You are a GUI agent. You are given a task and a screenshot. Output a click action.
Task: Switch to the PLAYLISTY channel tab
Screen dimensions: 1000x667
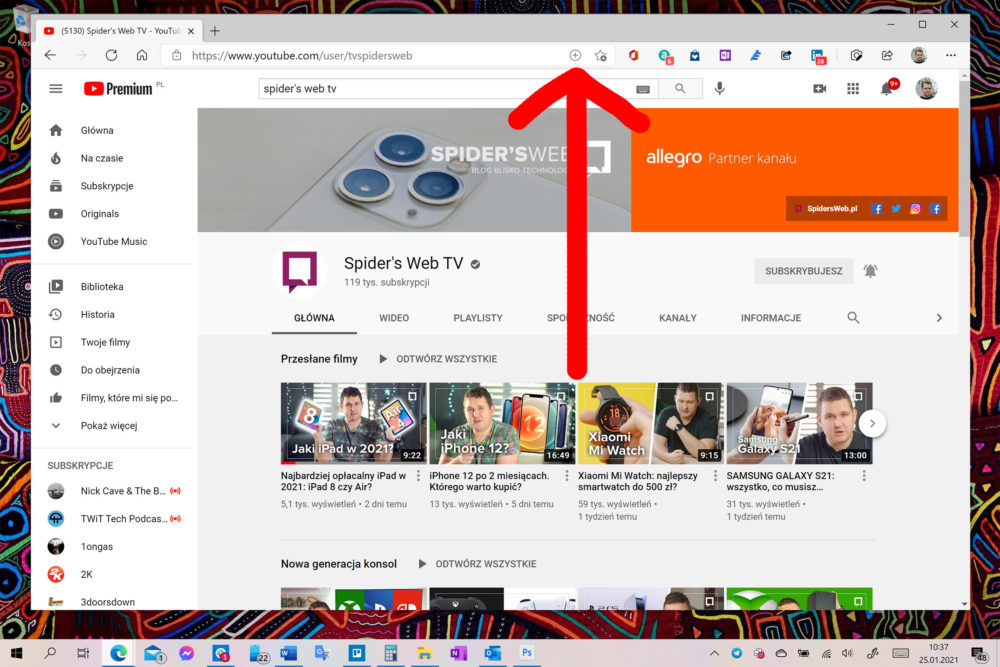pyautogui.click(x=478, y=318)
